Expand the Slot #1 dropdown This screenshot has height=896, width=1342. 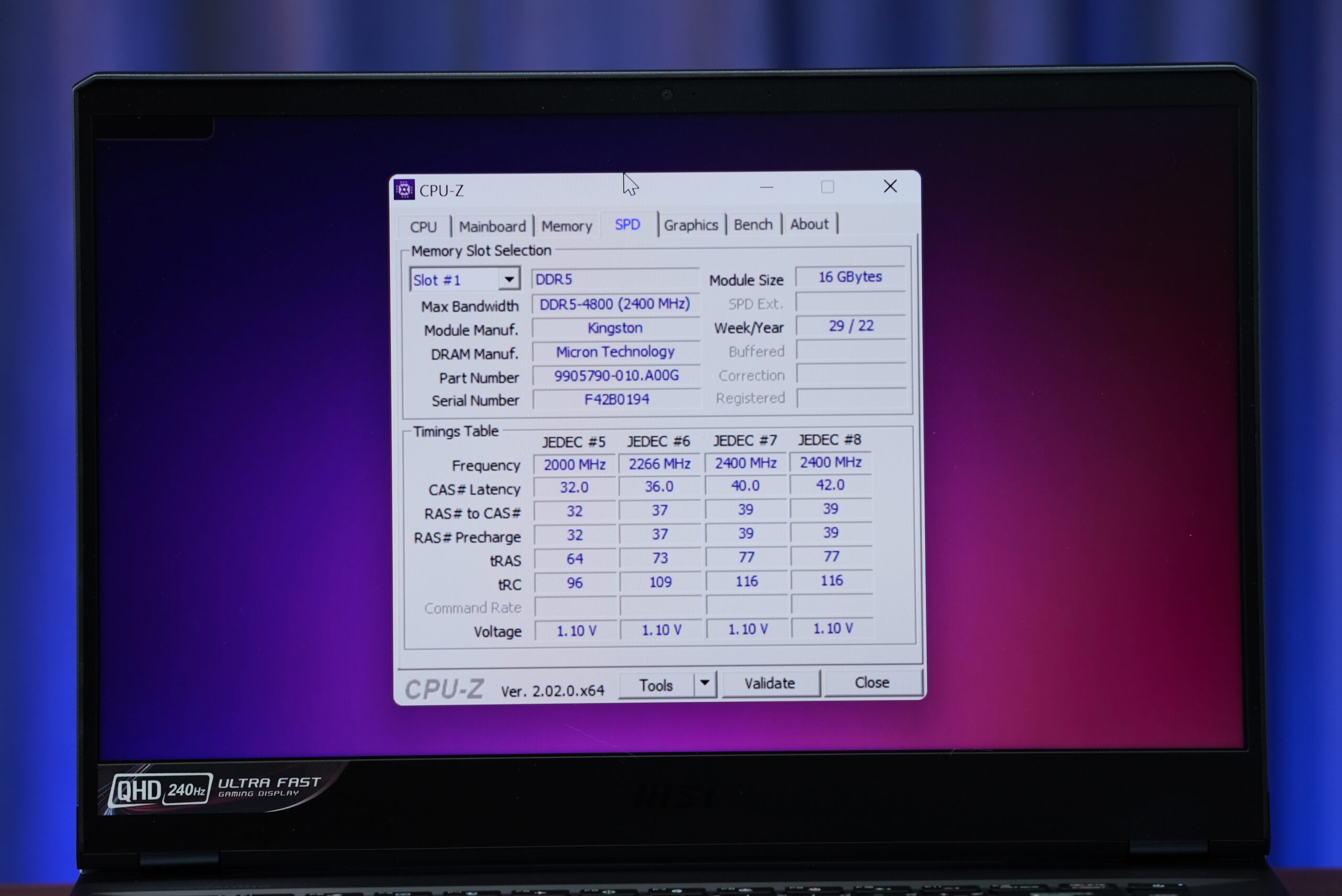(x=508, y=279)
